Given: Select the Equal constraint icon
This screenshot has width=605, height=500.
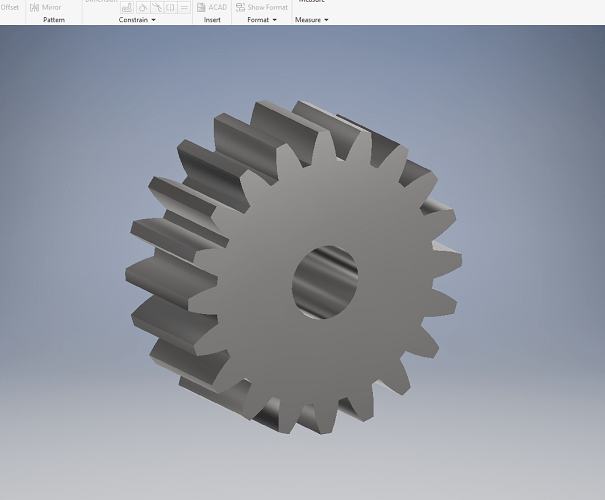Looking at the screenshot, I should coord(184,7).
